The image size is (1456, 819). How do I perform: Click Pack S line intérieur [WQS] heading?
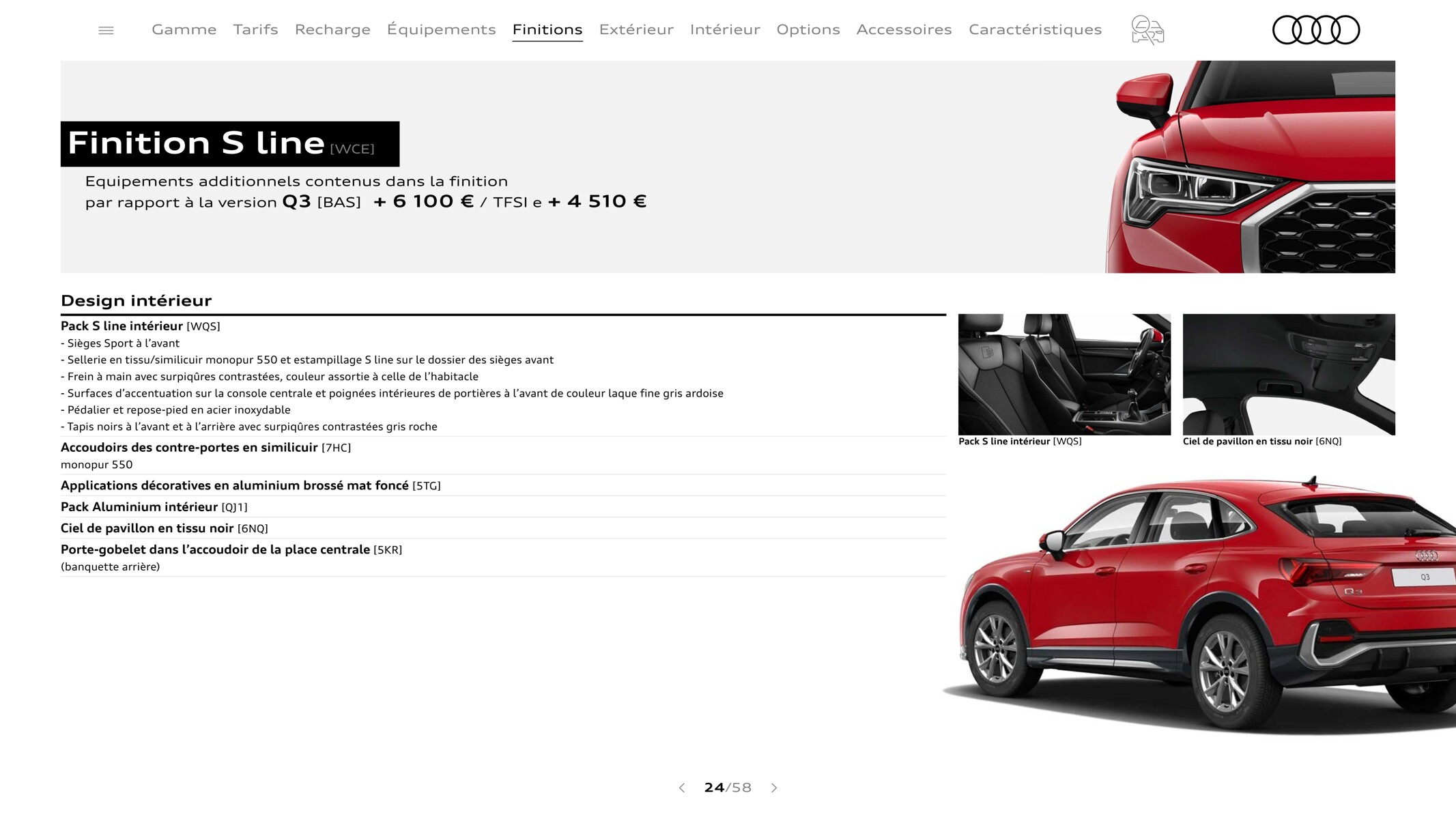click(140, 326)
